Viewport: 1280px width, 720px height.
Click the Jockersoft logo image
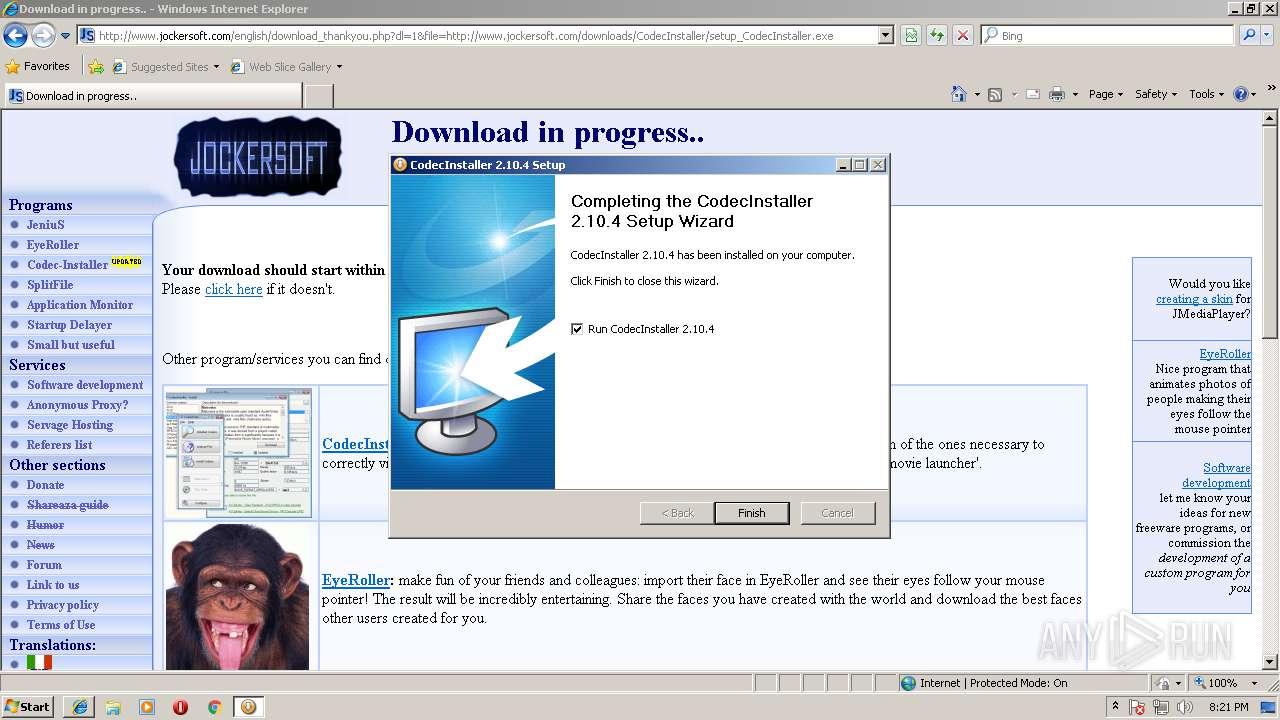click(x=257, y=156)
